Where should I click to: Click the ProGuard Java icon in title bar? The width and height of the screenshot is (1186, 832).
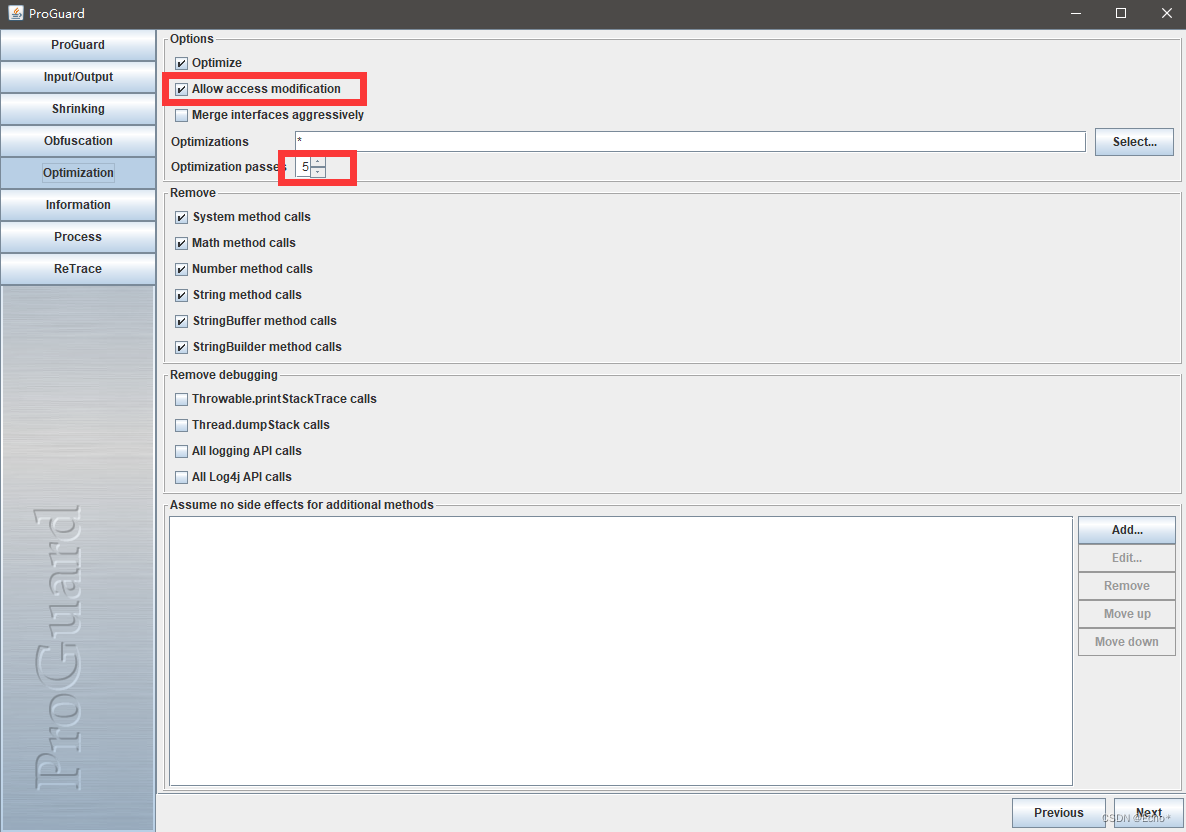(16, 13)
